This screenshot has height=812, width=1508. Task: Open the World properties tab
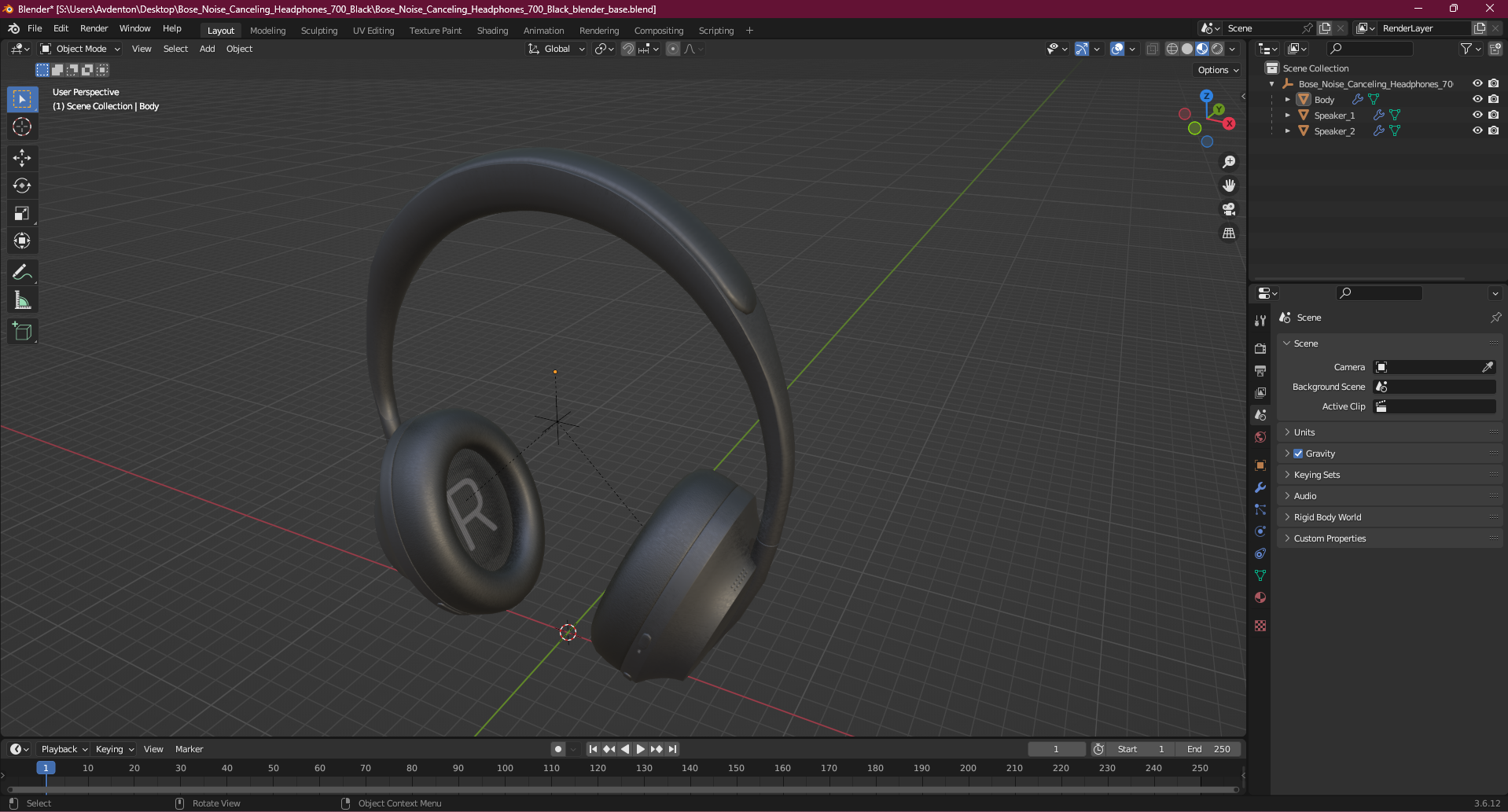click(1260, 437)
